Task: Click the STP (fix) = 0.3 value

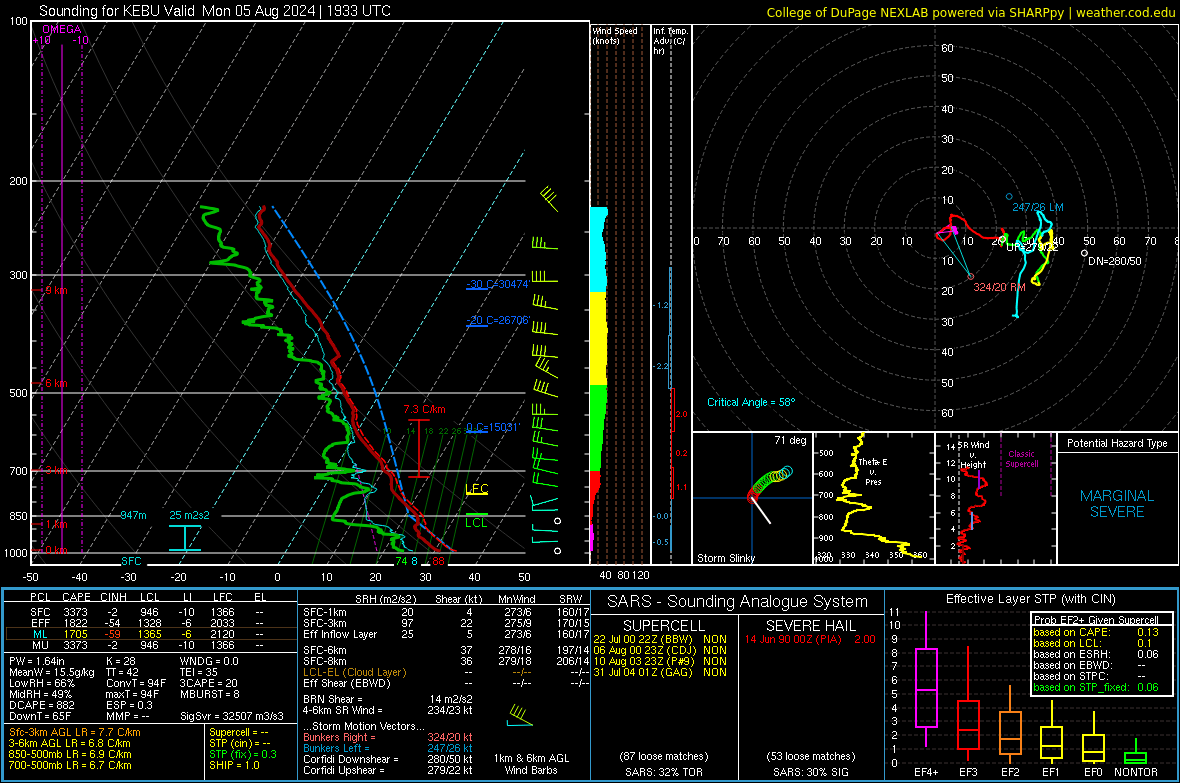Action: pos(243,754)
